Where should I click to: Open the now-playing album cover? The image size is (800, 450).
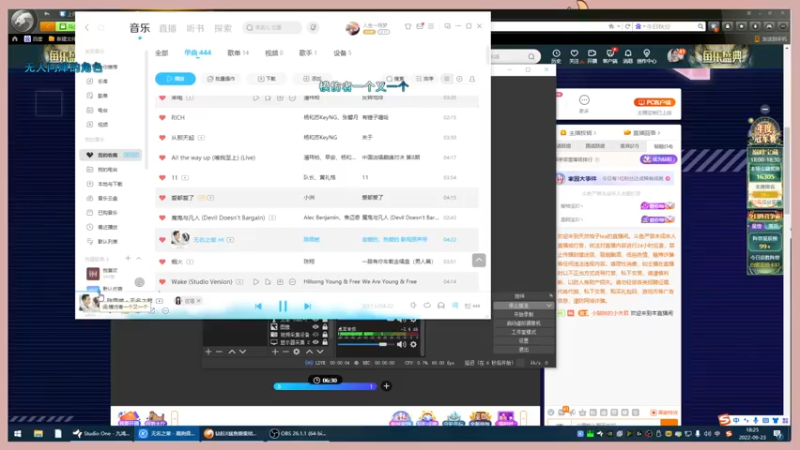pyautogui.click(x=90, y=302)
